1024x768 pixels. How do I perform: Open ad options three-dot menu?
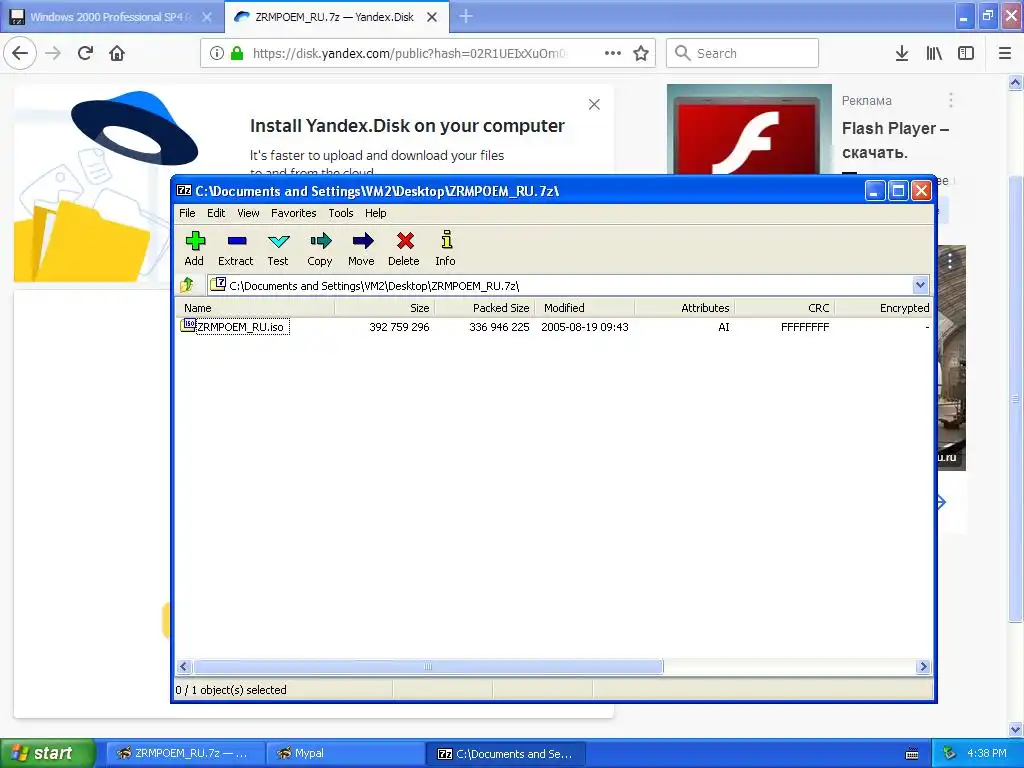tap(951, 100)
